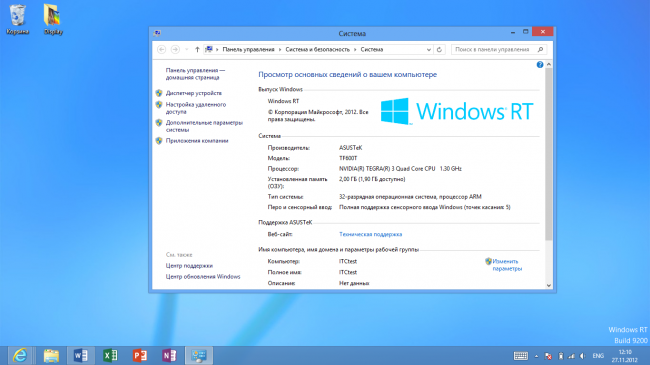Open Центр обновления Windows link

click(x=203, y=276)
